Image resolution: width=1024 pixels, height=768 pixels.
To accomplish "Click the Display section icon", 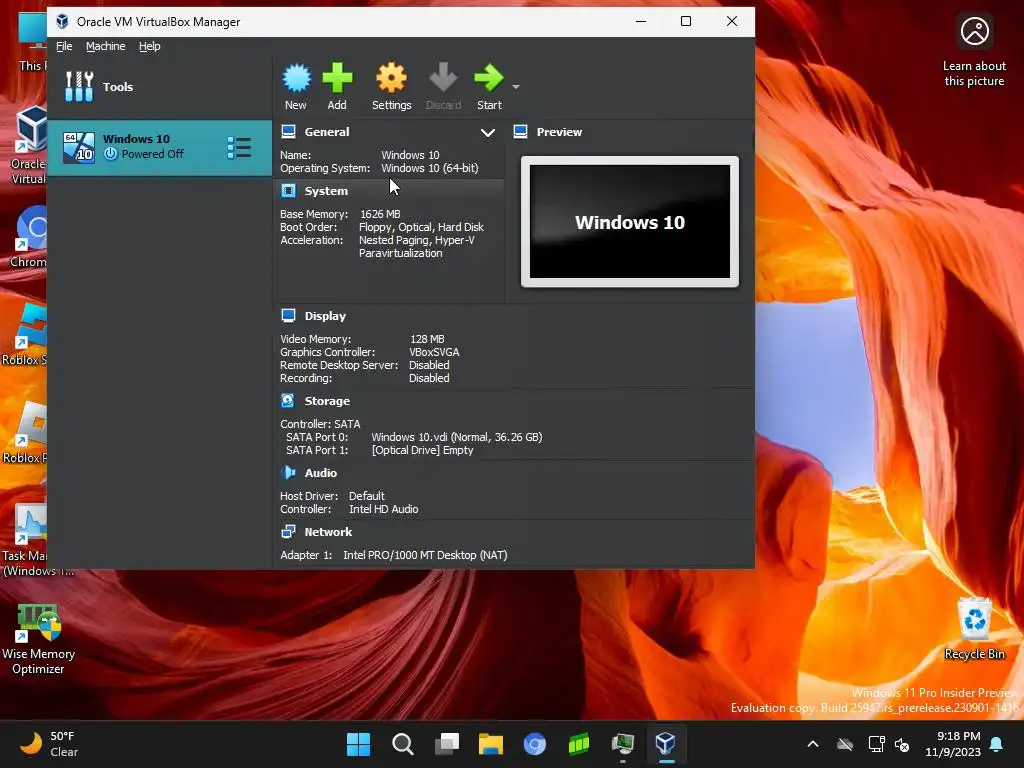I will 288,315.
